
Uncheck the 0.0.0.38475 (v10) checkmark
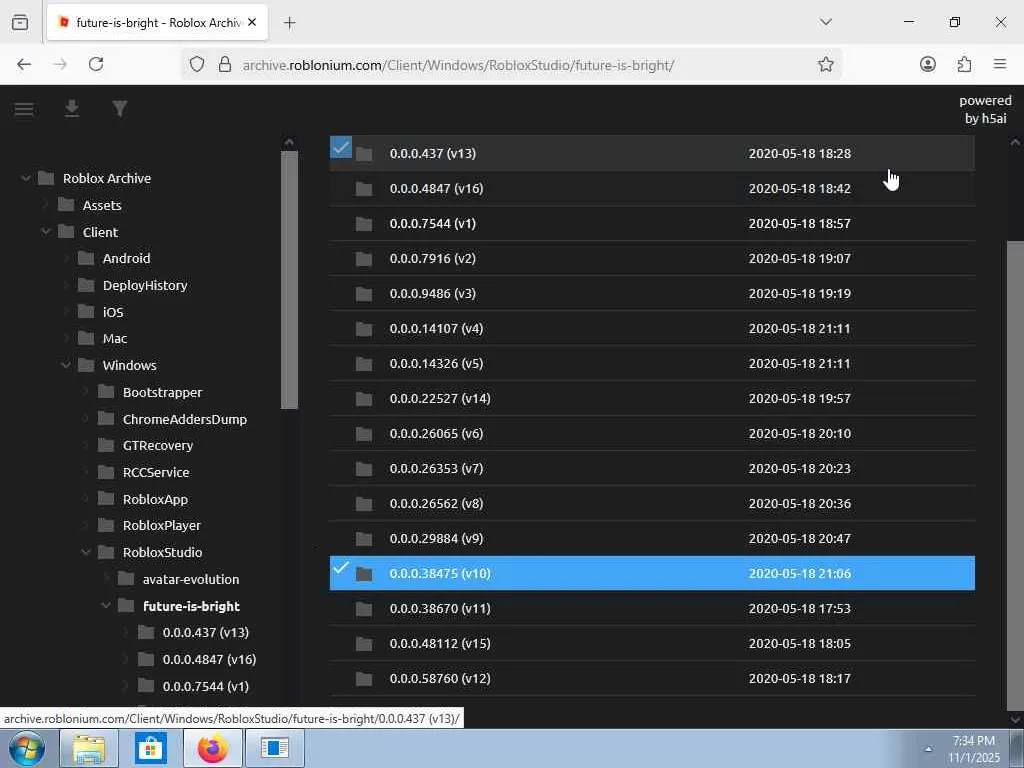click(x=341, y=567)
